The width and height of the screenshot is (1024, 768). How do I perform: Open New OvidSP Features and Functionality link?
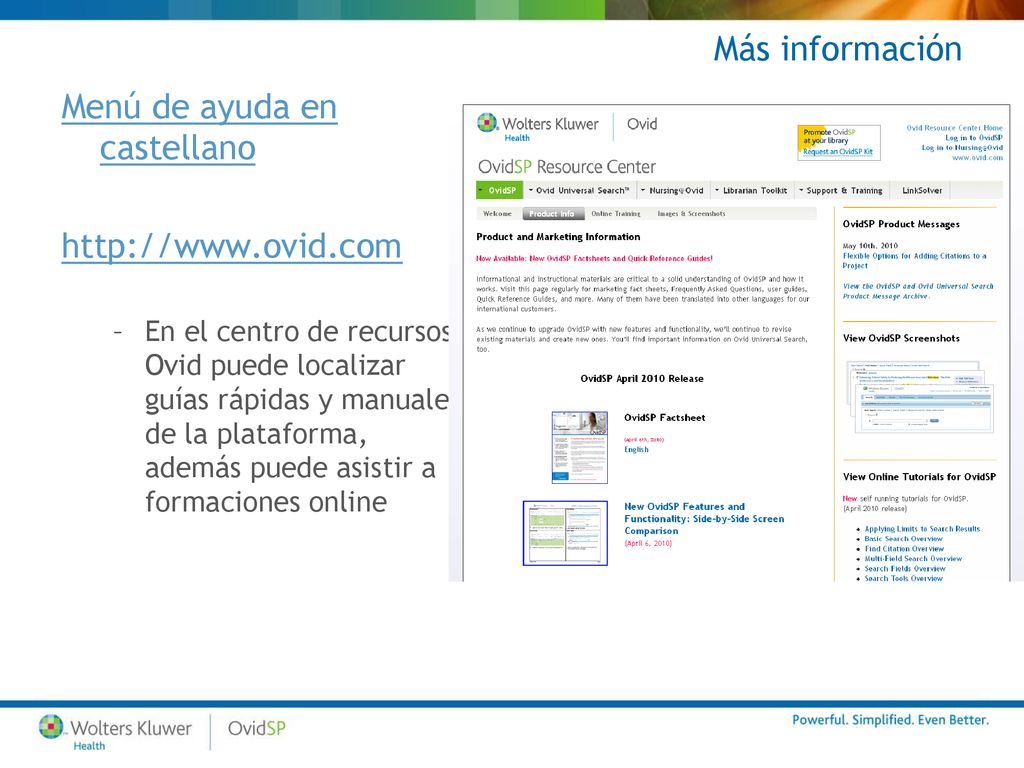pos(704,519)
